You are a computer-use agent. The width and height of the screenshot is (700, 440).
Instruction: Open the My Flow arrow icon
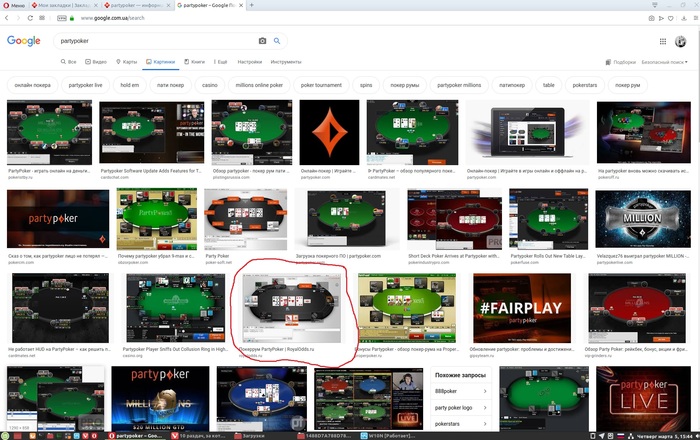click(661, 18)
